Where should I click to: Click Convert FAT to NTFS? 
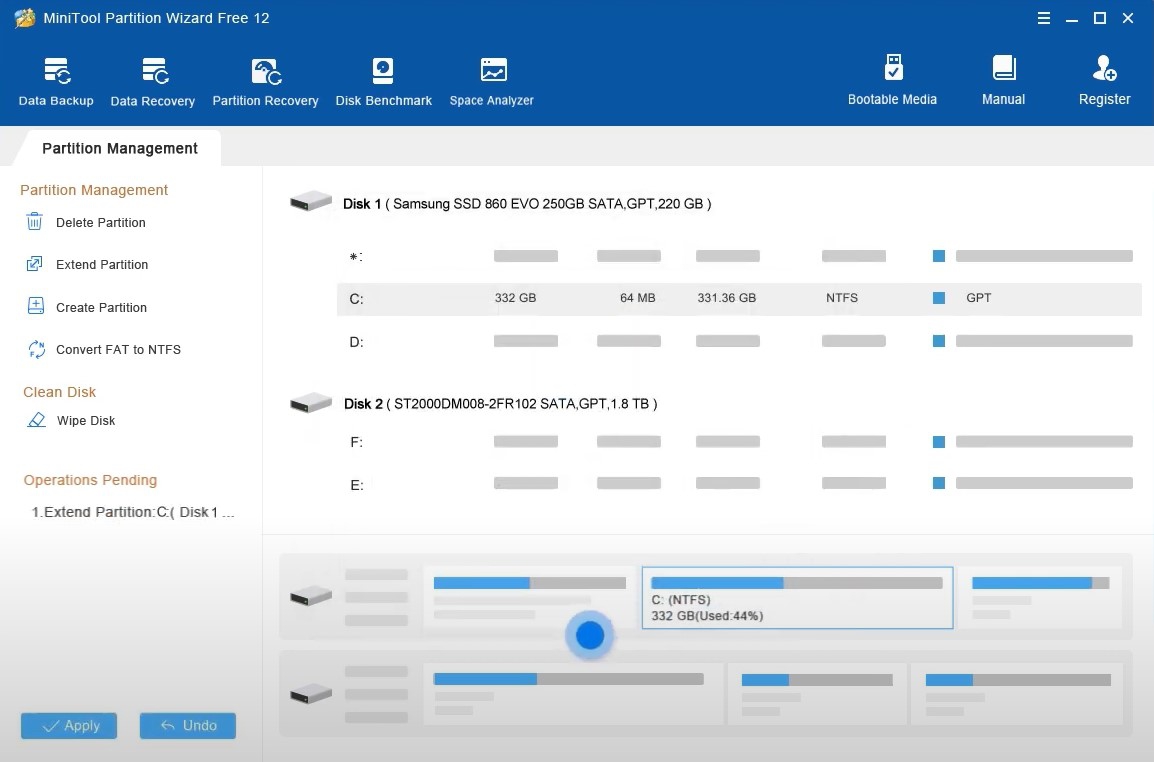tap(118, 349)
